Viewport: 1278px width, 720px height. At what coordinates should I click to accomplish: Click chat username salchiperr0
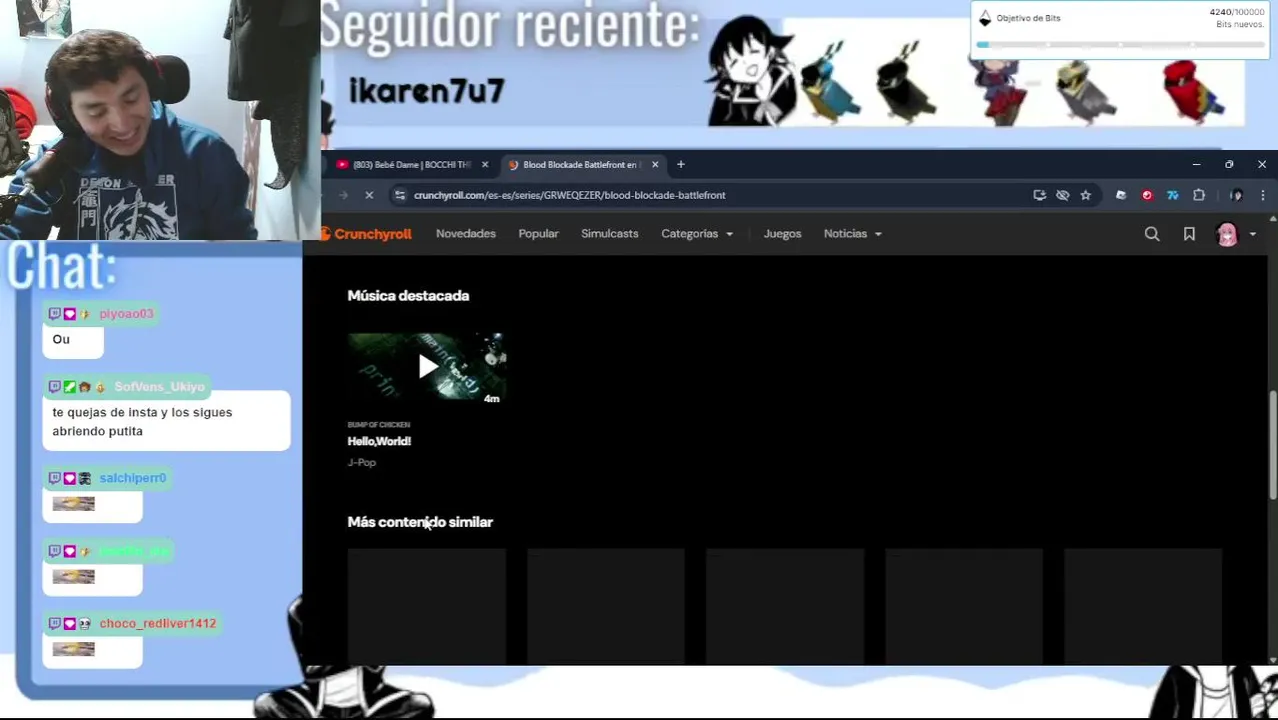point(132,478)
